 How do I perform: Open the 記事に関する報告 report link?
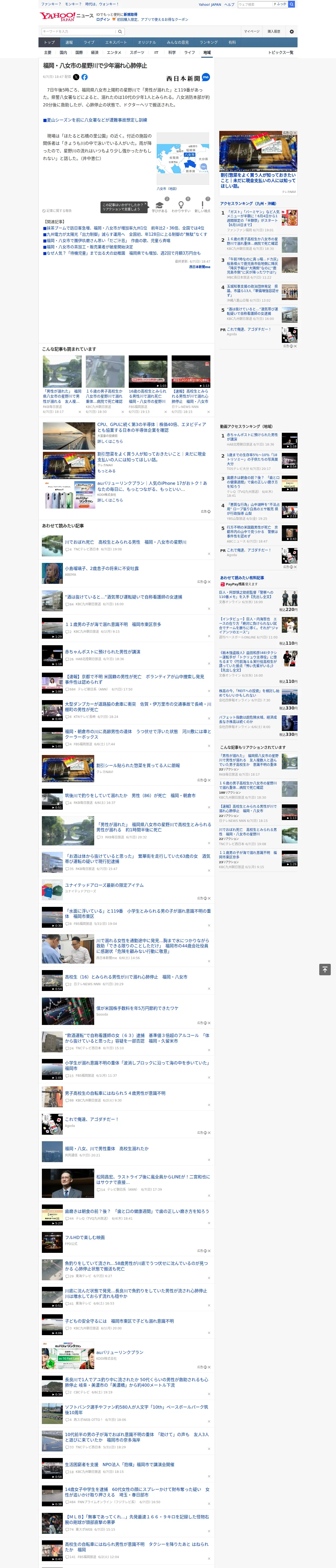click(57, 211)
